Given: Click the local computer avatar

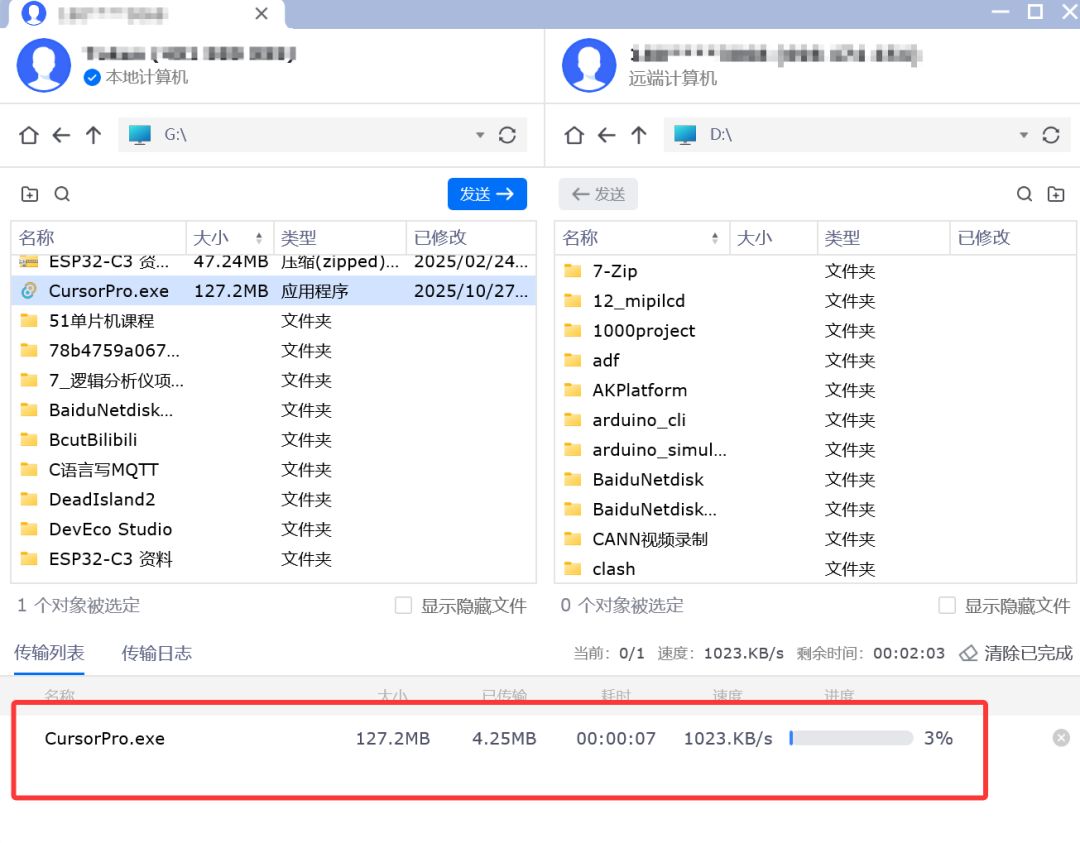Looking at the screenshot, I should click(43, 65).
